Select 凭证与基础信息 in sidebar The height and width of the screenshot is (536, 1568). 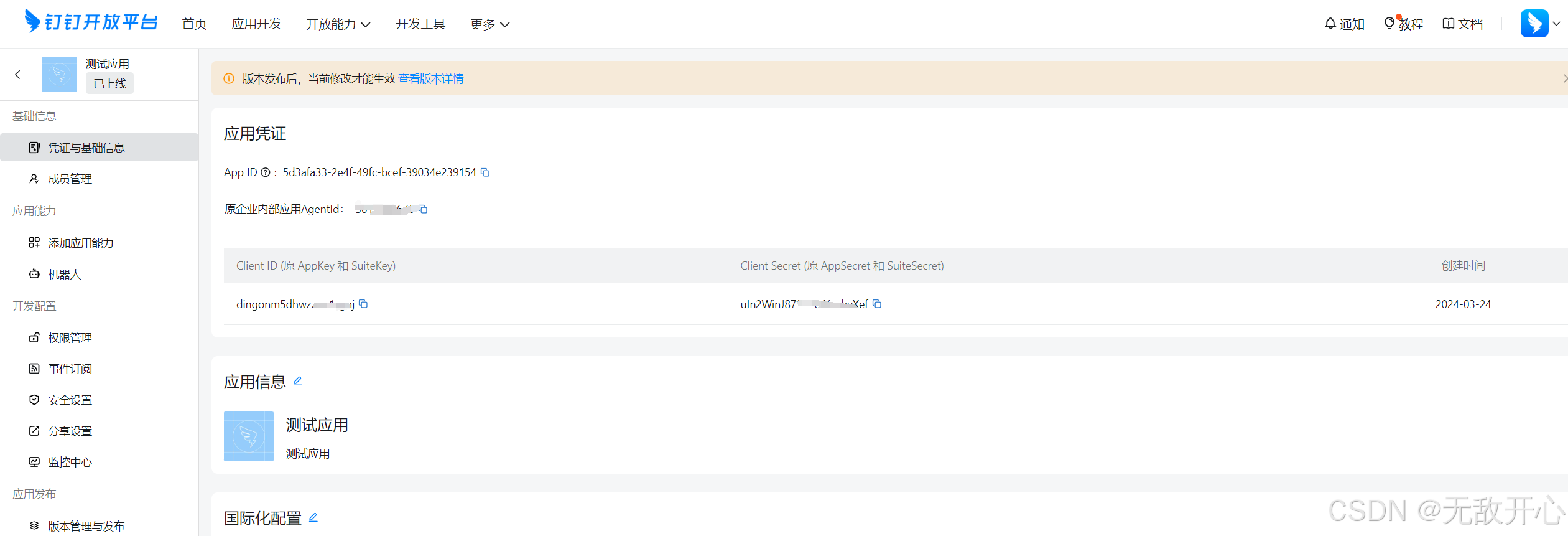(x=100, y=148)
